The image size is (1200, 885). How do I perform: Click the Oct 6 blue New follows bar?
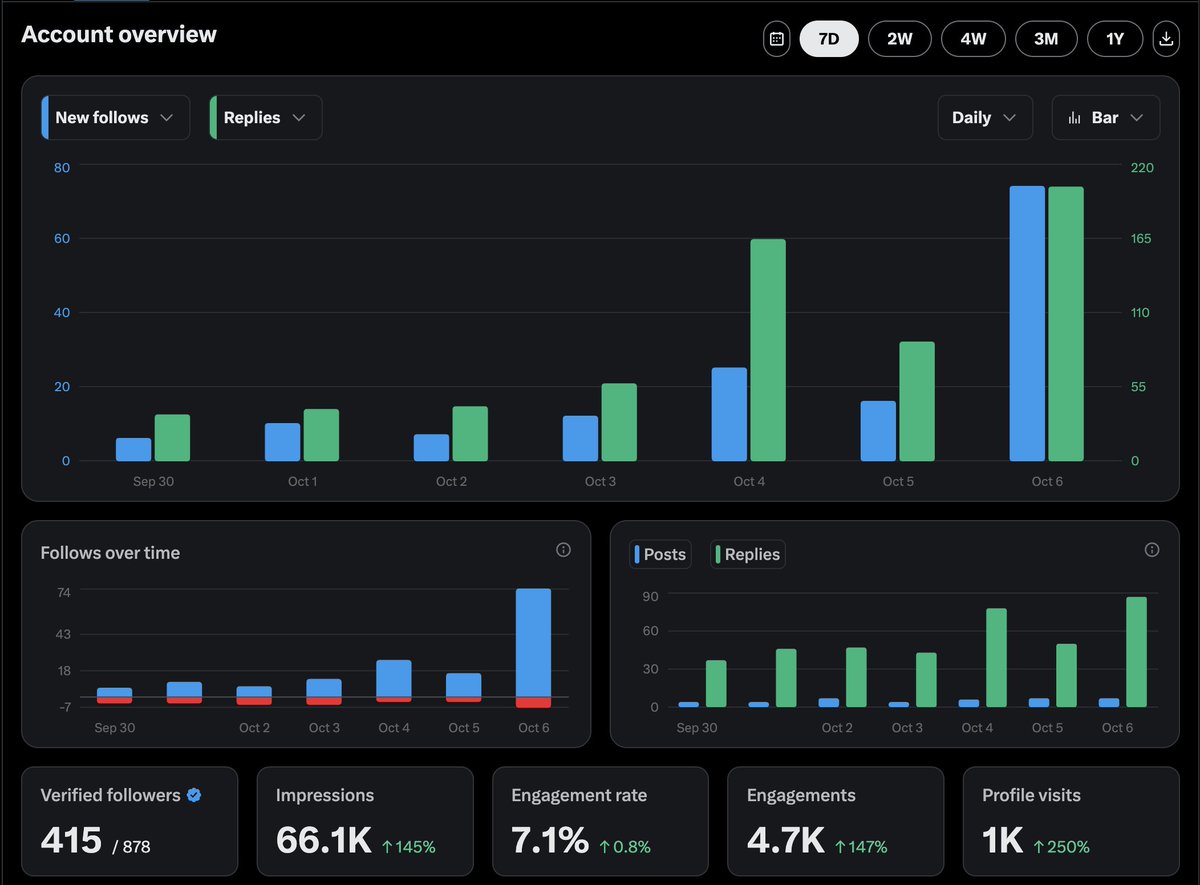tap(1027, 324)
